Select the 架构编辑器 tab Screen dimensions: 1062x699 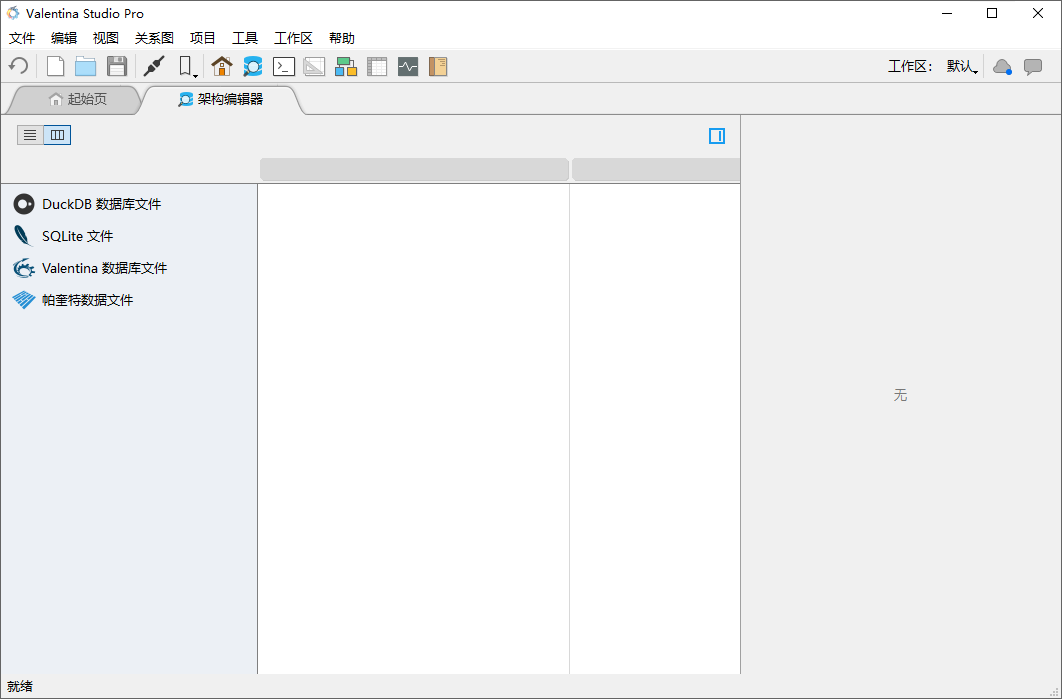pyautogui.click(x=221, y=100)
